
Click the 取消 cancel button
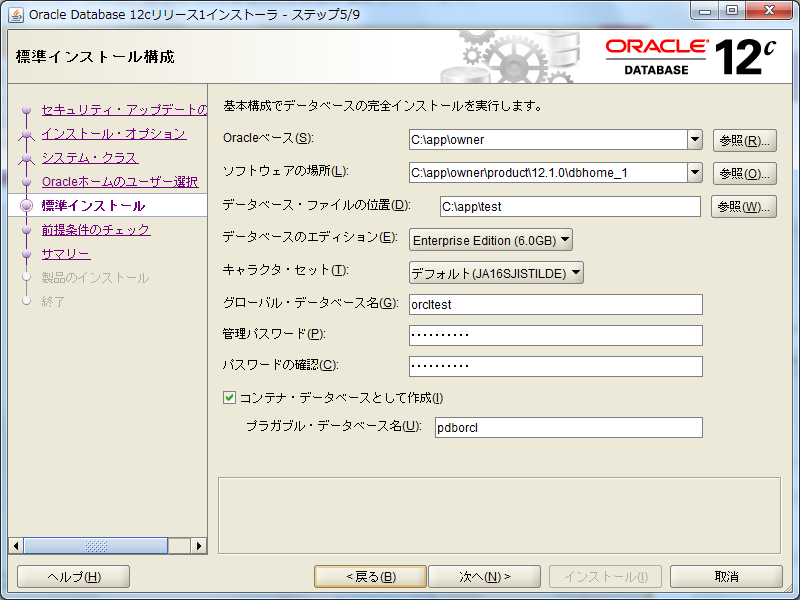coord(727,577)
